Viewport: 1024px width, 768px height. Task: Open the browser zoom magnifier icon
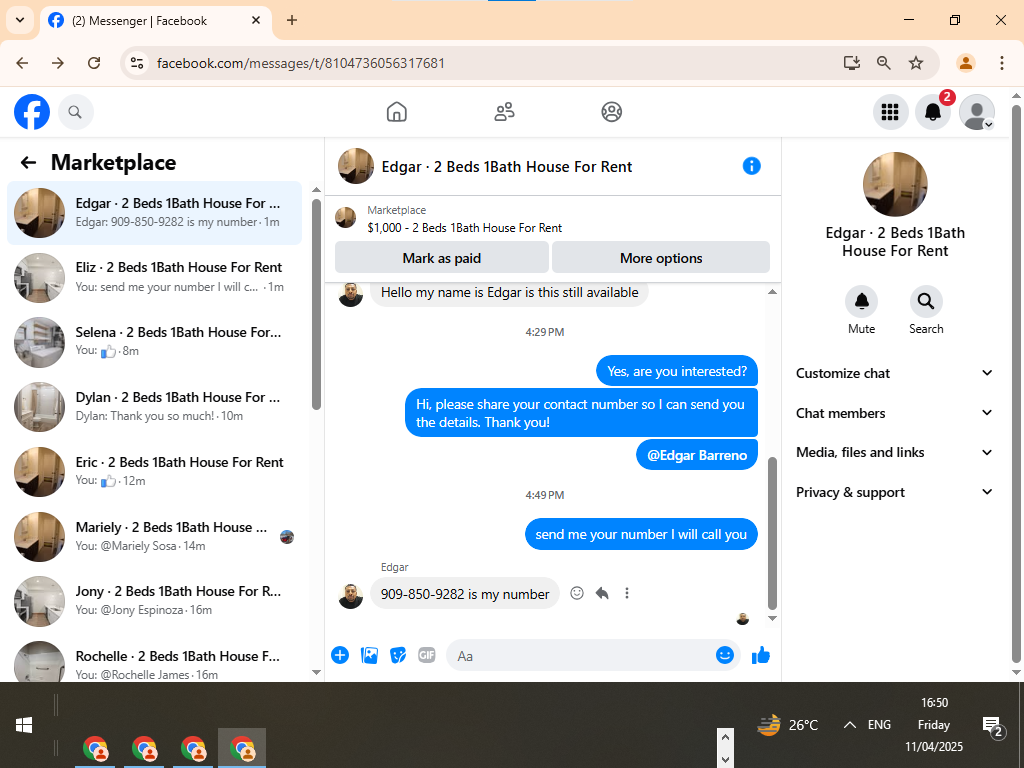[x=884, y=63]
